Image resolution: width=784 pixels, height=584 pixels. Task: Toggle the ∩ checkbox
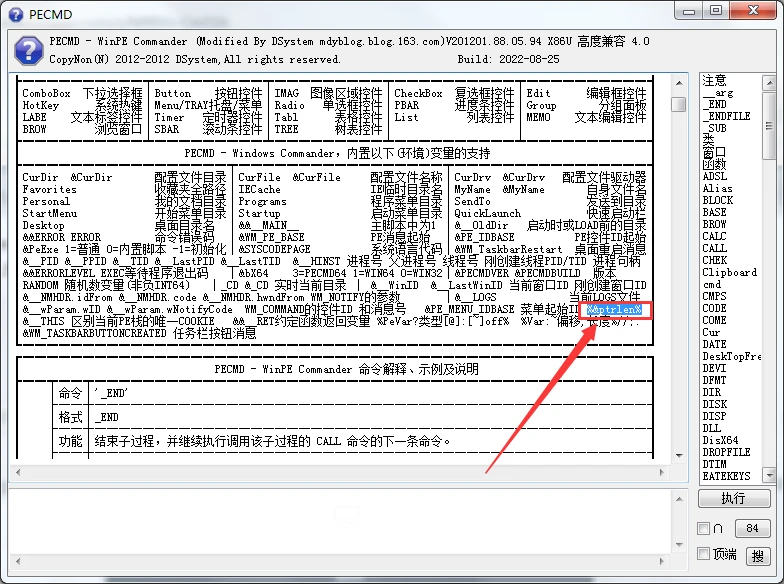pyautogui.click(x=704, y=528)
